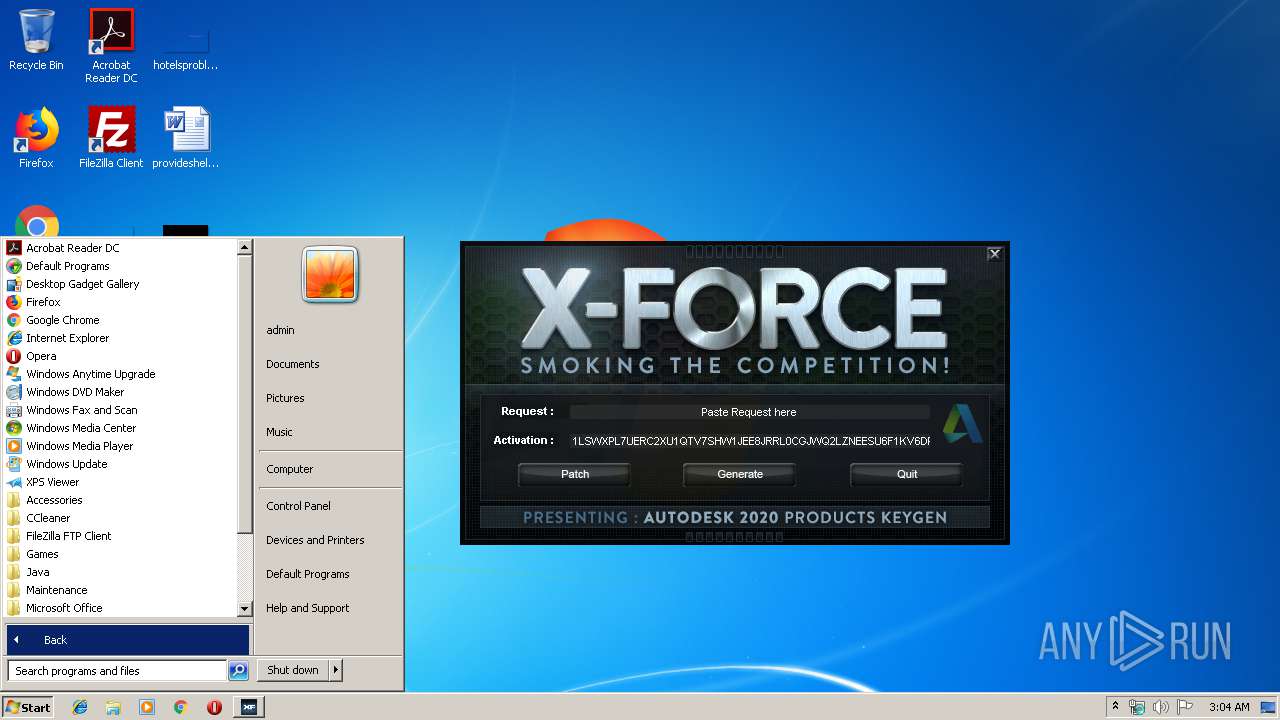
Task: Open Documents from Start menu
Action: [292, 364]
